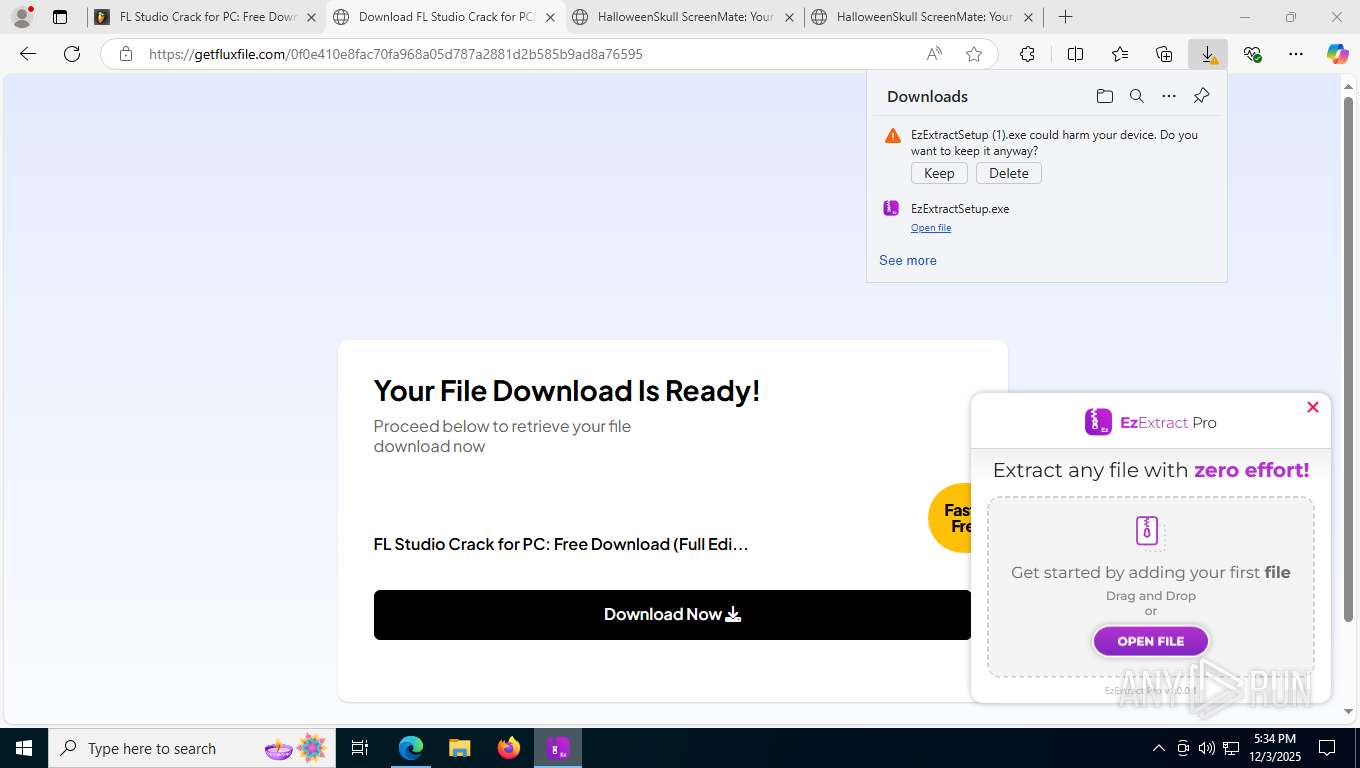
Task: Click the network icon in system tray
Action: [1231, 748]
